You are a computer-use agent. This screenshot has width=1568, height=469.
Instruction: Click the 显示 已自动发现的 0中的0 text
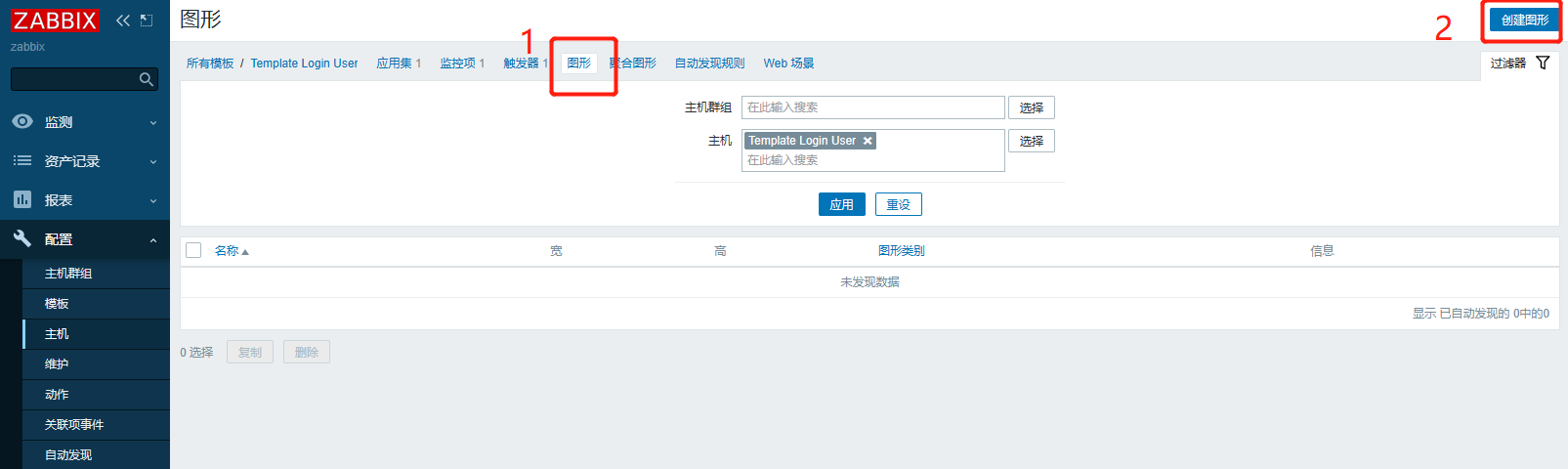coord(1480,314)
